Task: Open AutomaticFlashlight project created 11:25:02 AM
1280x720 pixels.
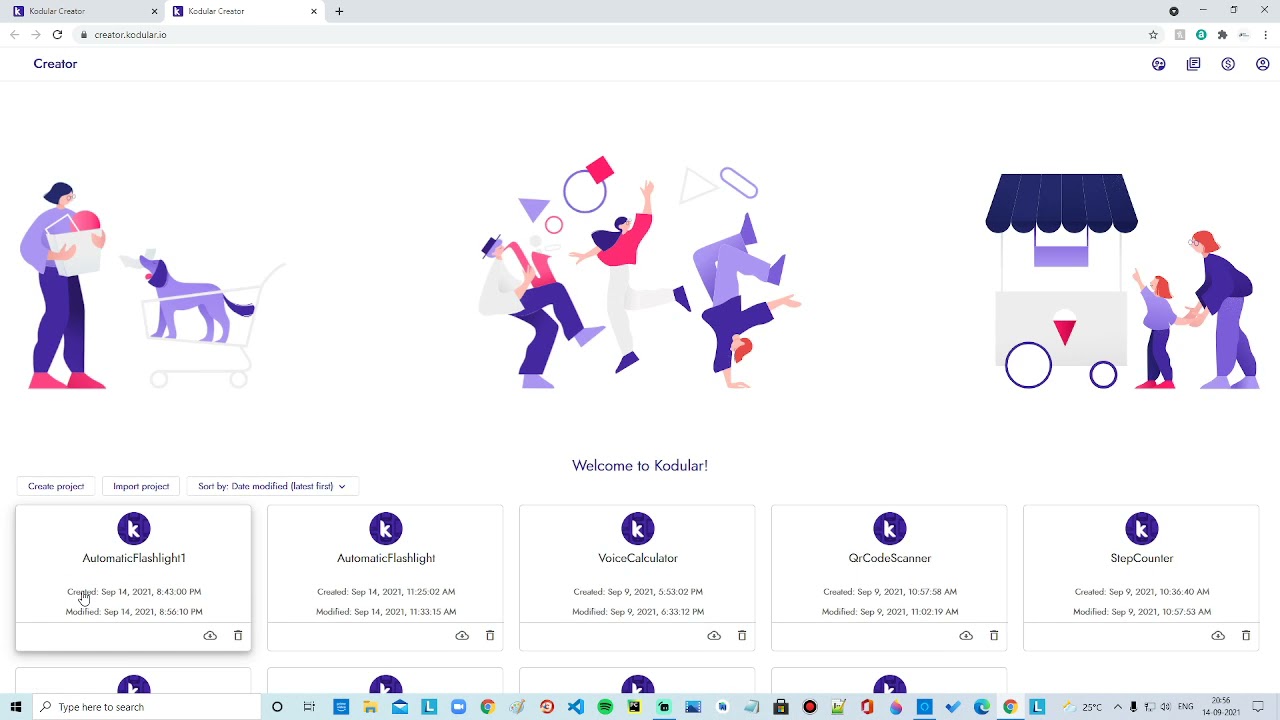Action: click(x=386, y=558)
